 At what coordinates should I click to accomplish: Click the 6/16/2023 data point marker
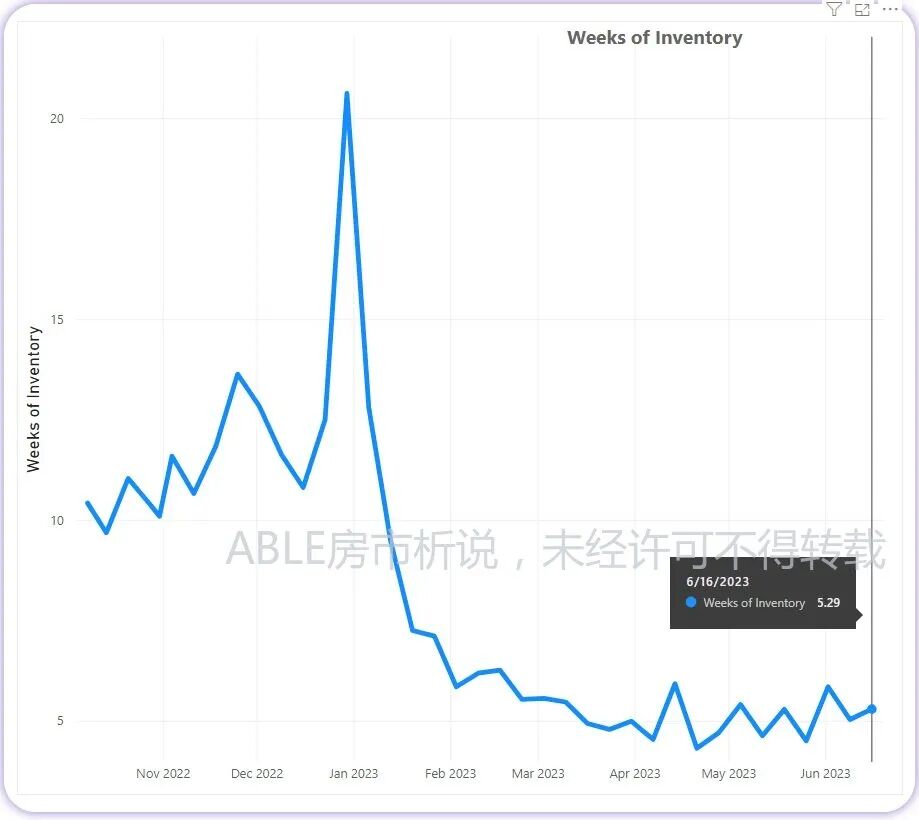pyautogui.click(x=872, y=709)
